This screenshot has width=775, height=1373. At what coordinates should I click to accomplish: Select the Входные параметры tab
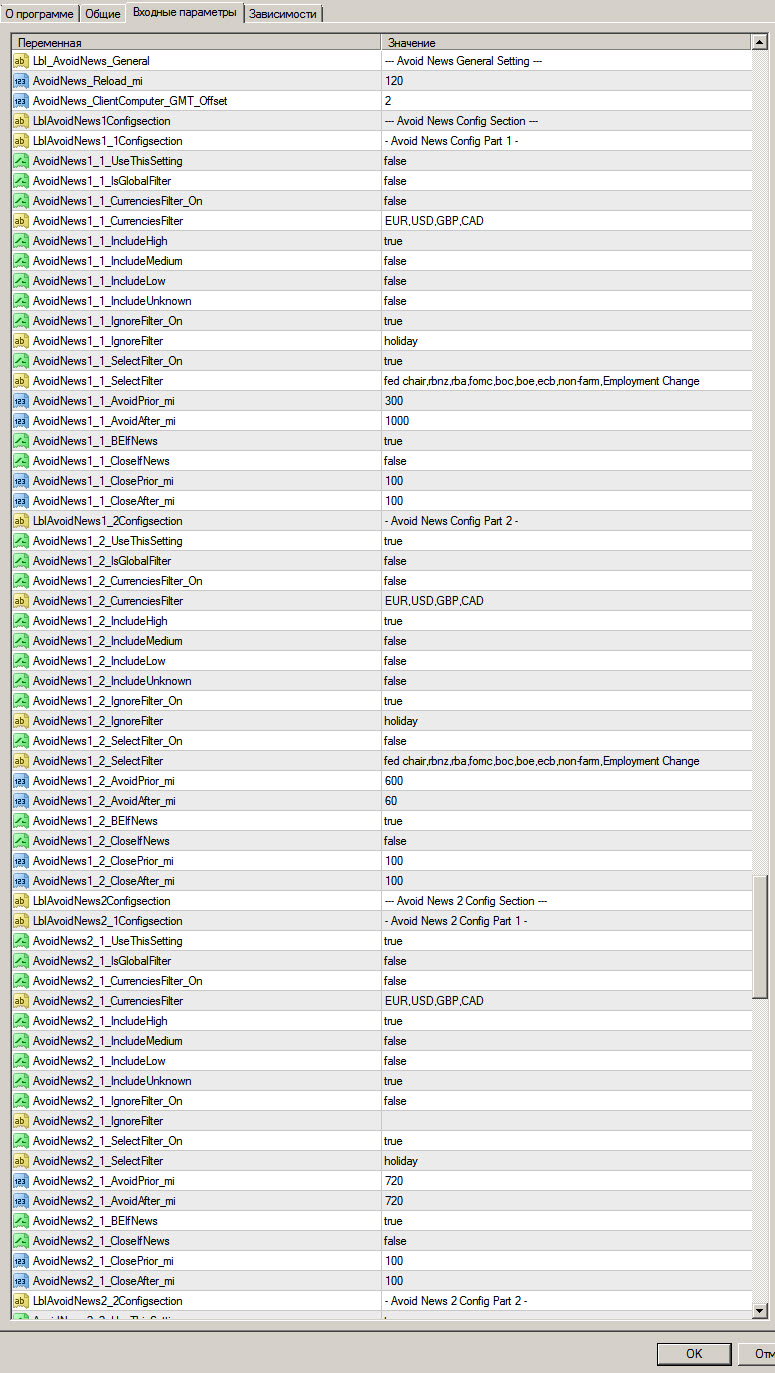pos(185,12)
